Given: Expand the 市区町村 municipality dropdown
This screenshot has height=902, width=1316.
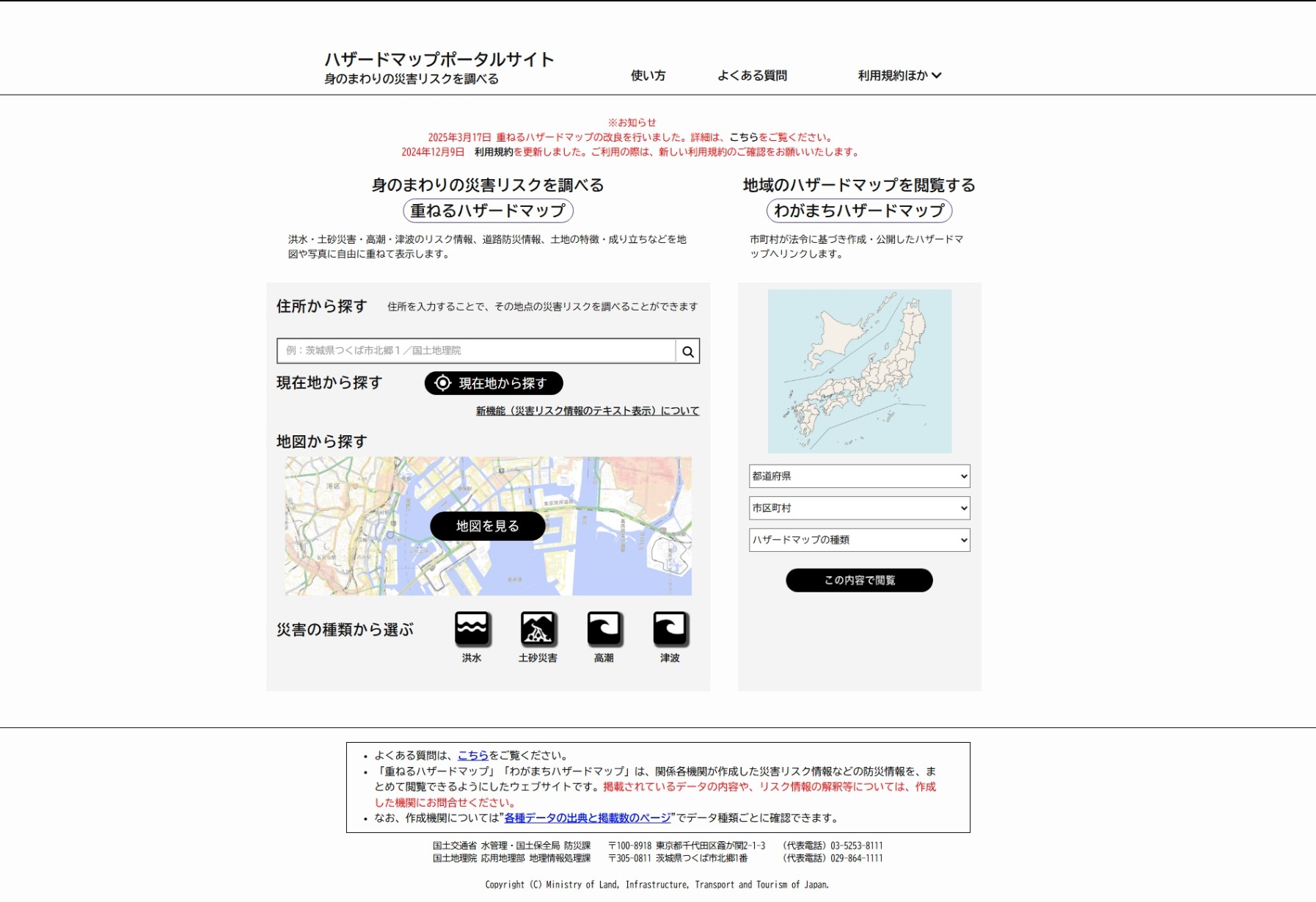Looking at the screenshot, I should (x=859, y=508).
